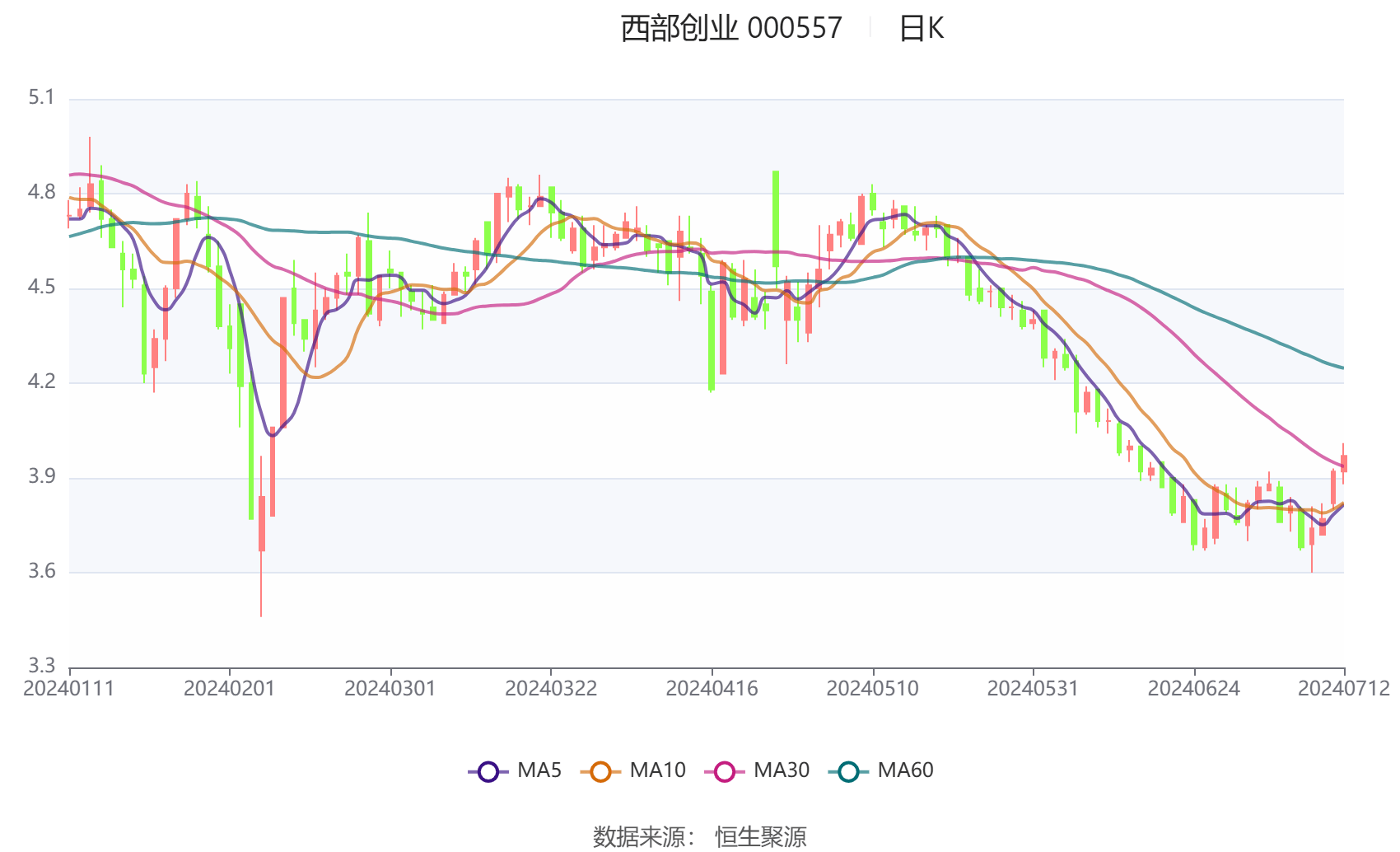1400x852 pixels.
Task: Toggle the MA5 legend series
Action: (515, 771)
